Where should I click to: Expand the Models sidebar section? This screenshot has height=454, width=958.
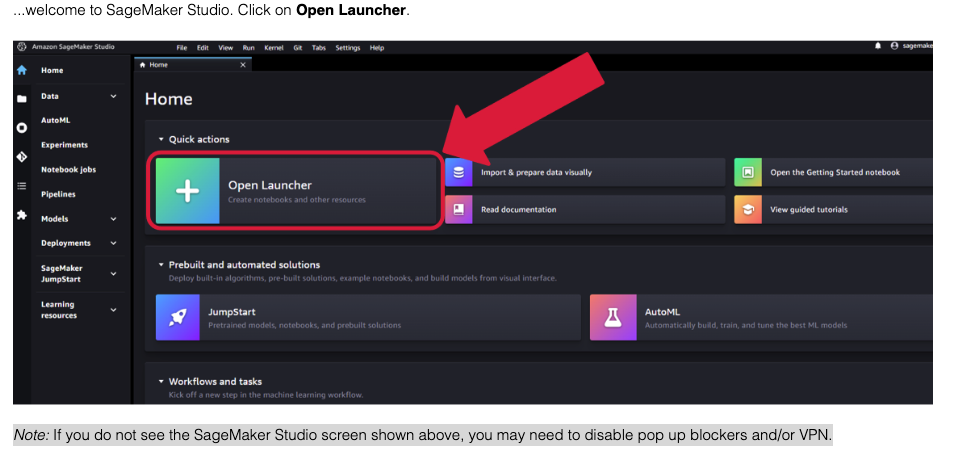[x=113, y=219]
